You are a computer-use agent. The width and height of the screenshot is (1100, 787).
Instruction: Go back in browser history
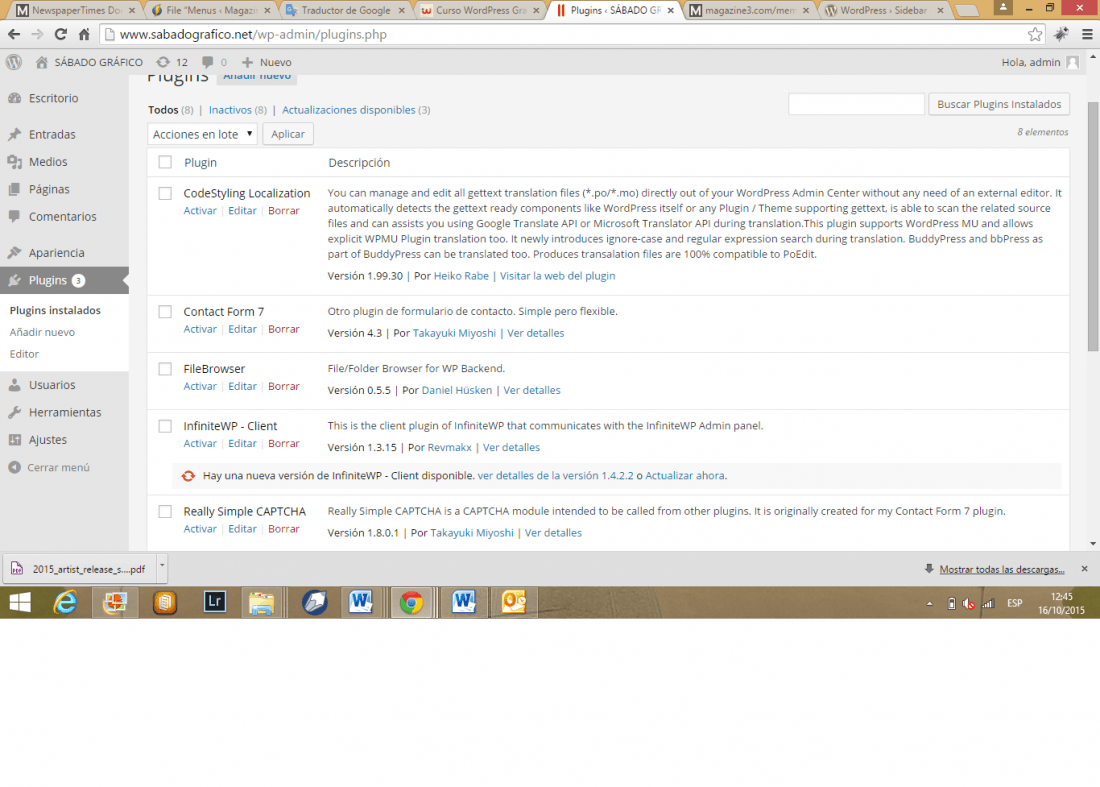(x=14, y=34)
